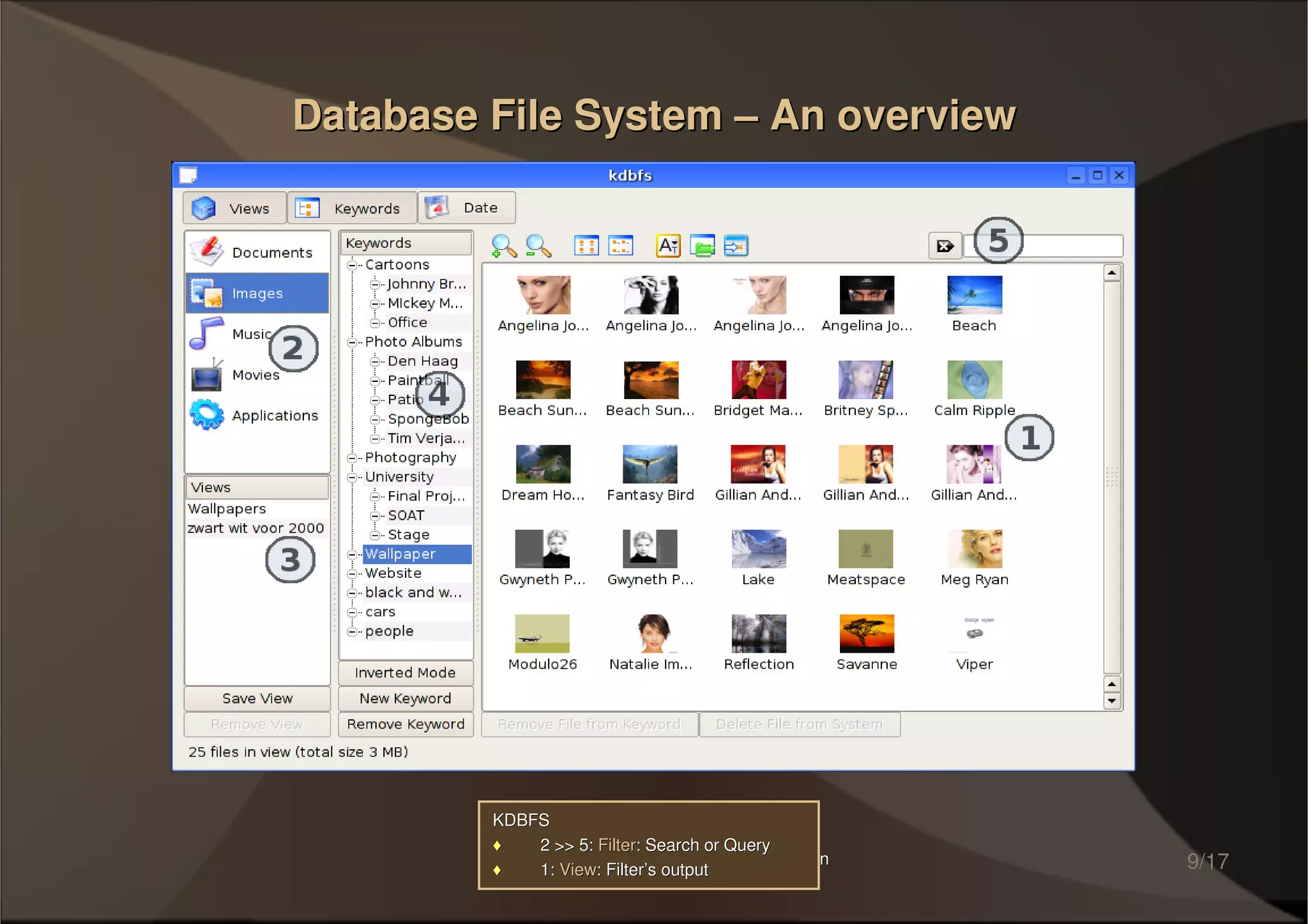Switch to large icon grid view

tap(586, 246)
